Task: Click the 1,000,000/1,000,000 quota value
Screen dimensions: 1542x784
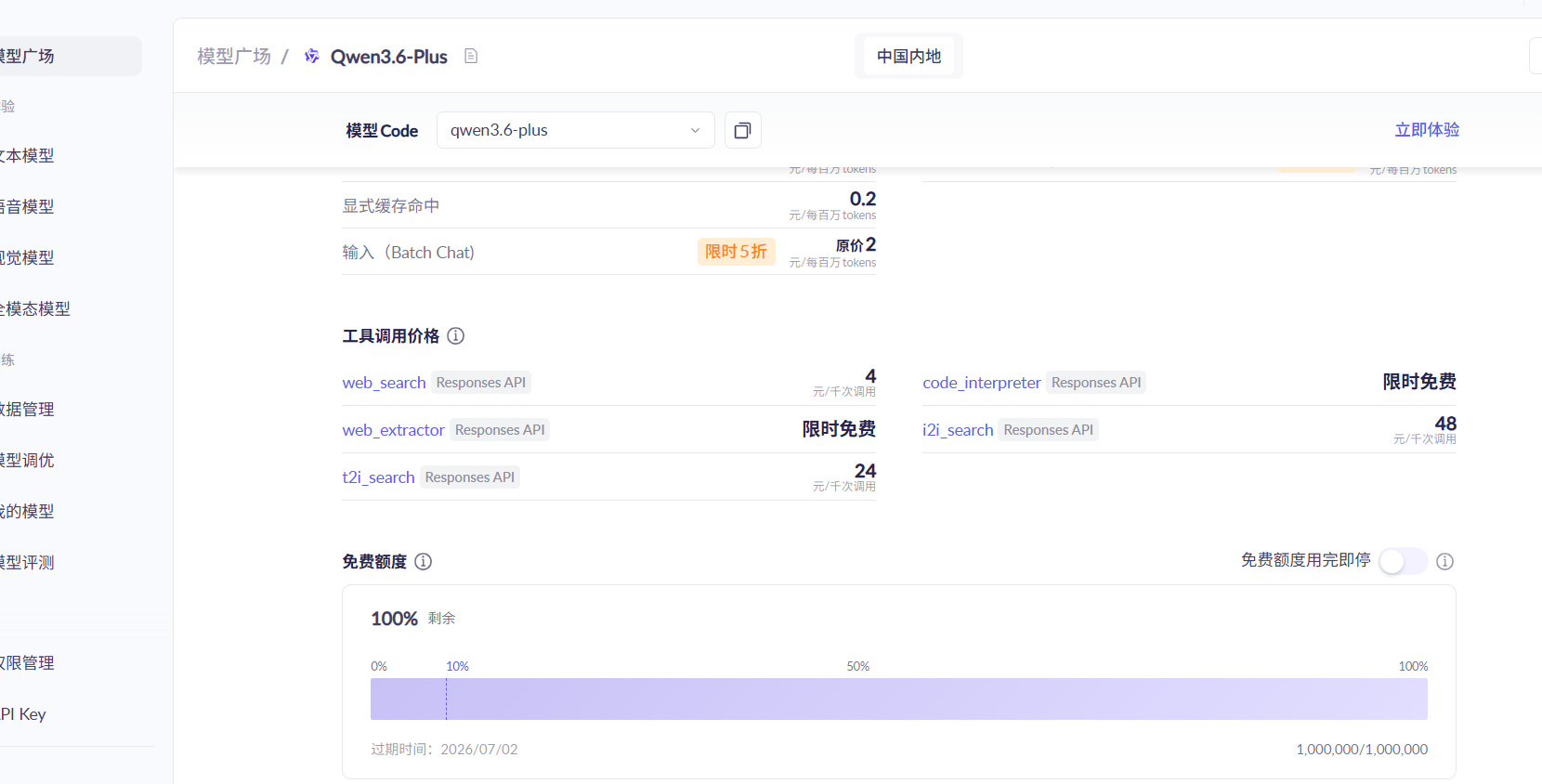Action: coord(1362,750)
